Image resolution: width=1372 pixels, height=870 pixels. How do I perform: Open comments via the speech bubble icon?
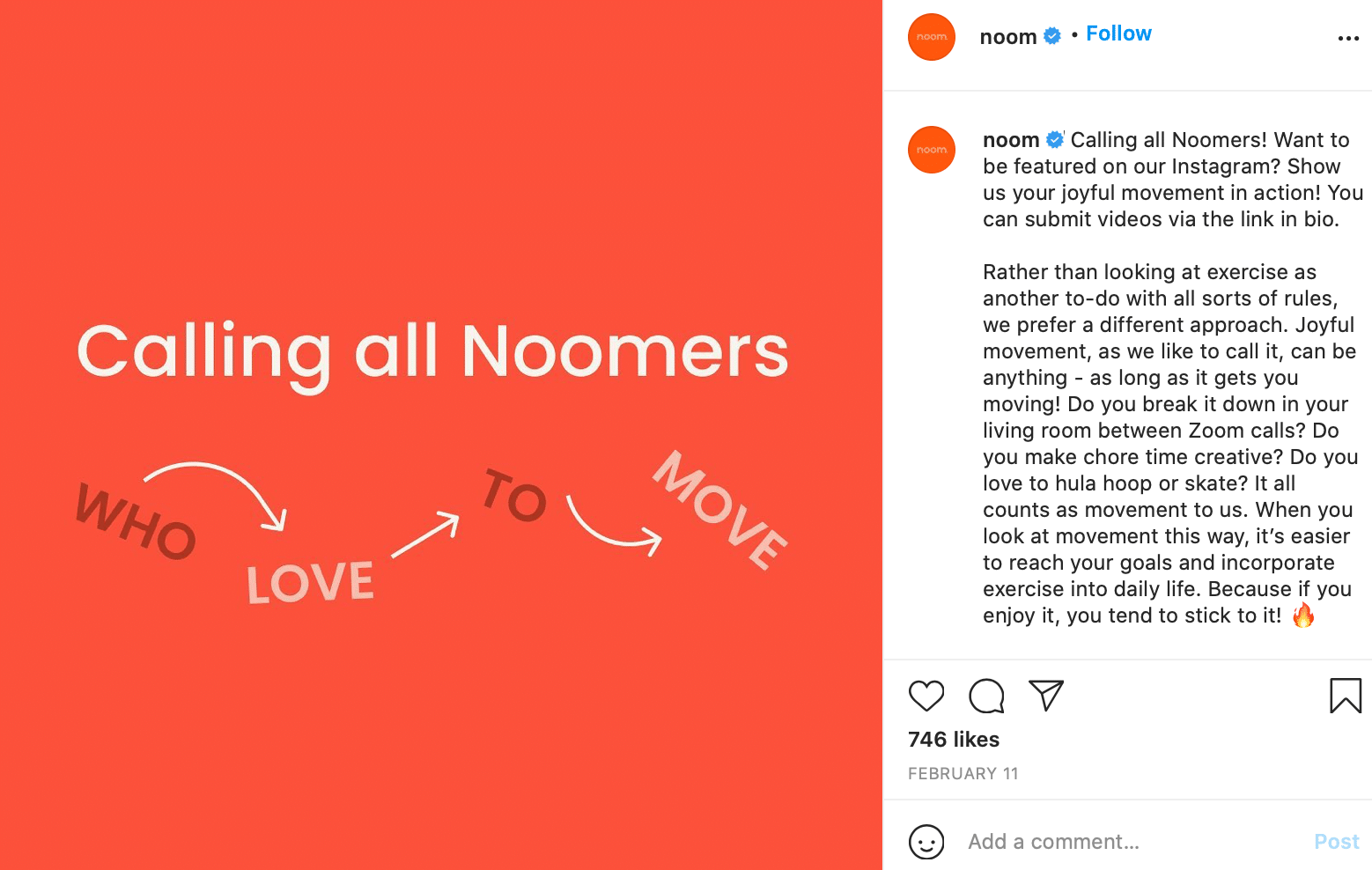coord(986,696)
